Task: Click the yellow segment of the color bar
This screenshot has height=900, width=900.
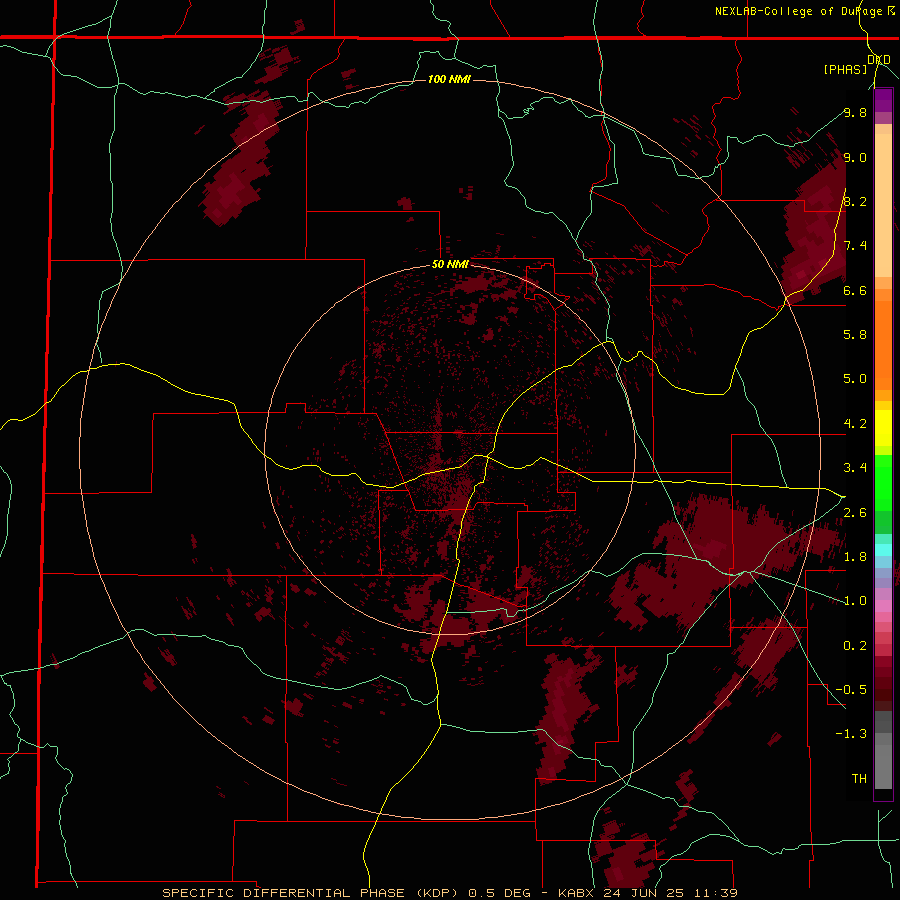Action: [883, 428]
